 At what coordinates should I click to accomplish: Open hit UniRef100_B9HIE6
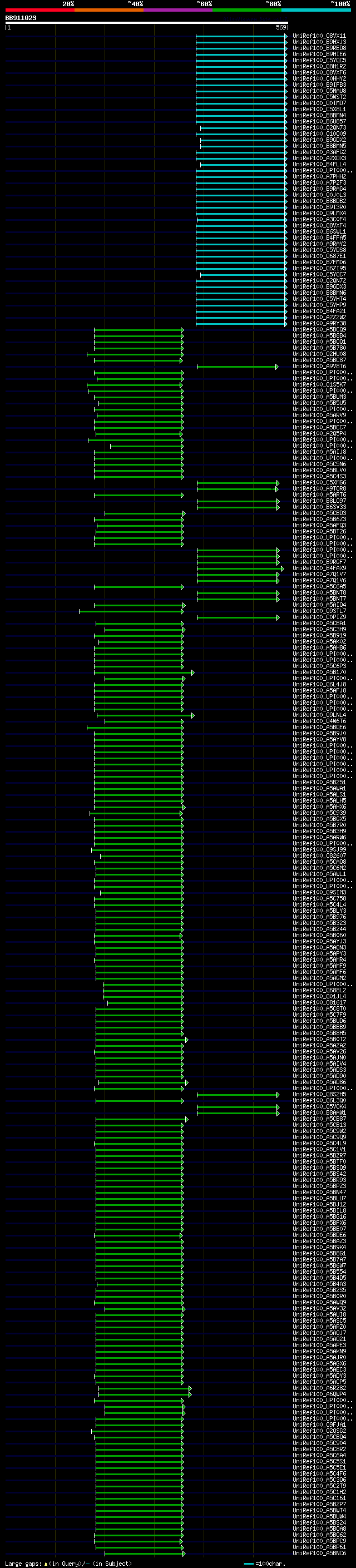click(x=319, y=54)
